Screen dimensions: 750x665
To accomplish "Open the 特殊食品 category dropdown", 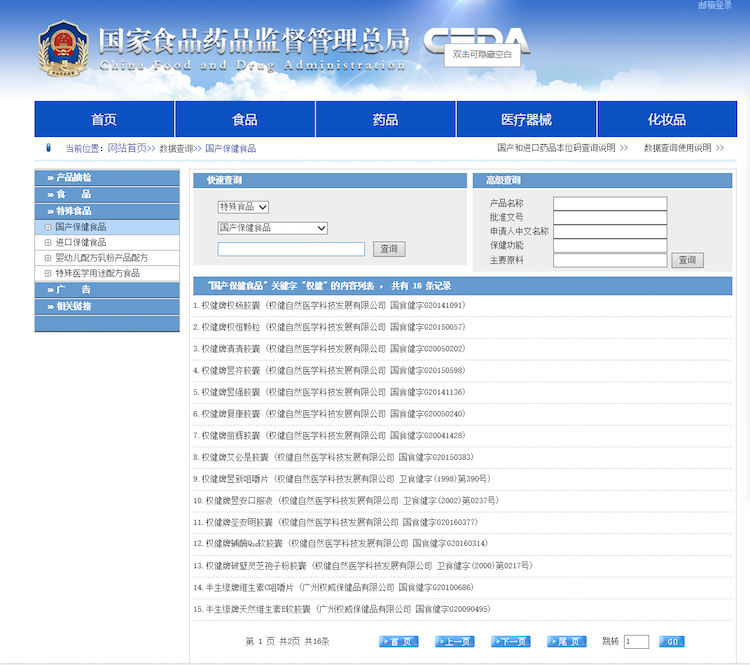I will [243, 206].
